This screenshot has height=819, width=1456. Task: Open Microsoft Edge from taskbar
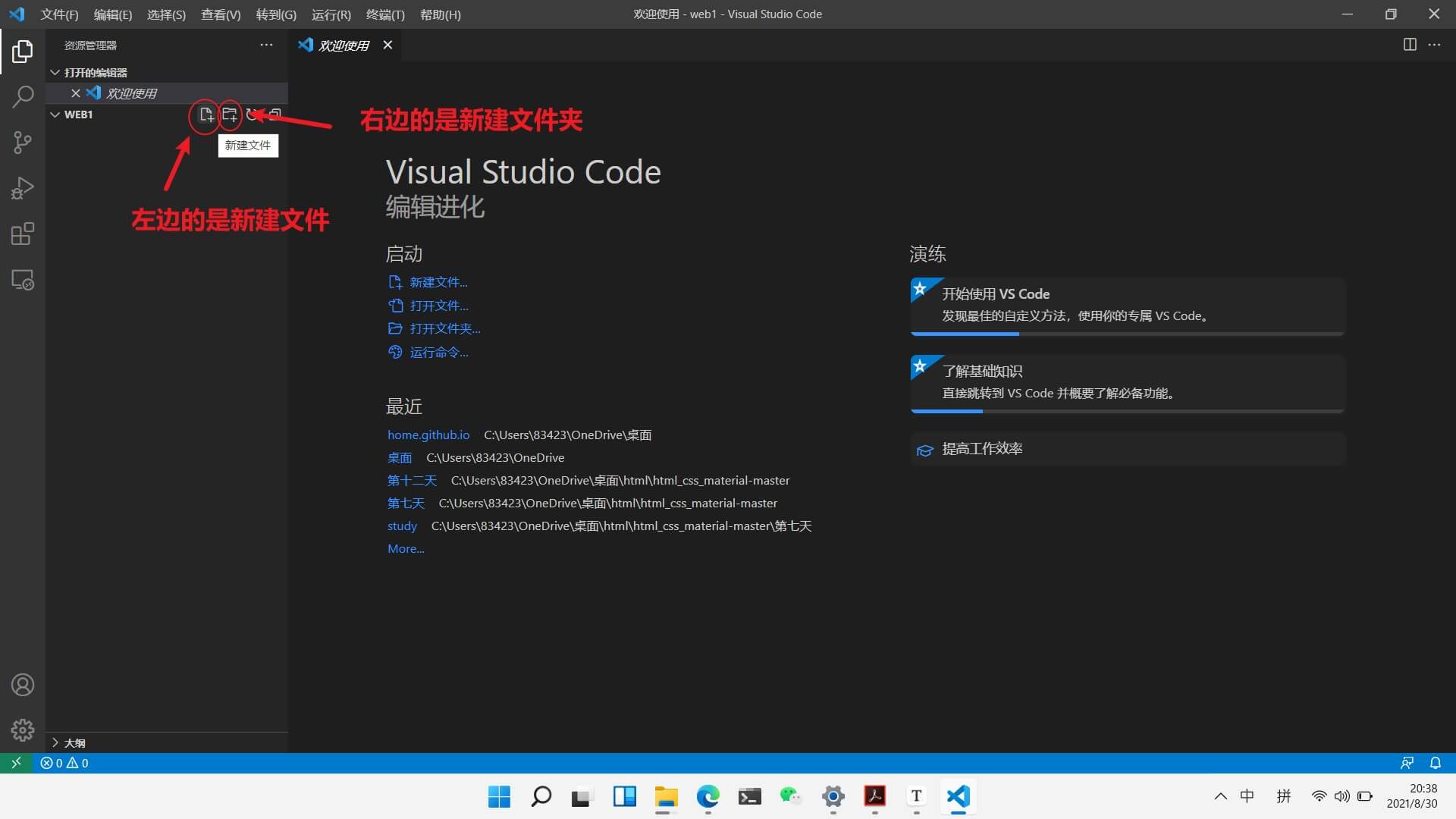tap(708, 796)
